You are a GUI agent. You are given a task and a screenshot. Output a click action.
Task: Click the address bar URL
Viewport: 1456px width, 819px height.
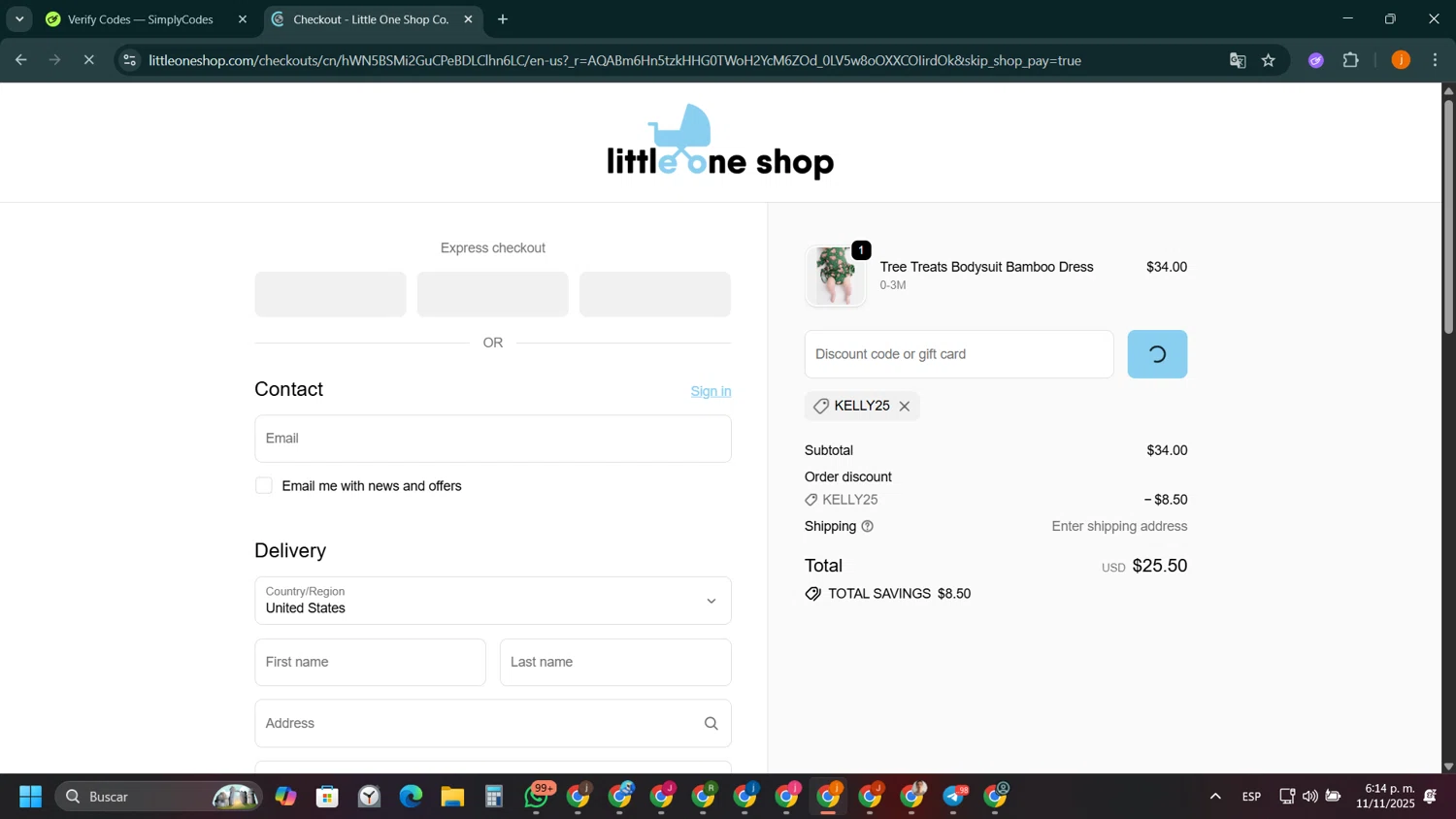tap(614, 60)
